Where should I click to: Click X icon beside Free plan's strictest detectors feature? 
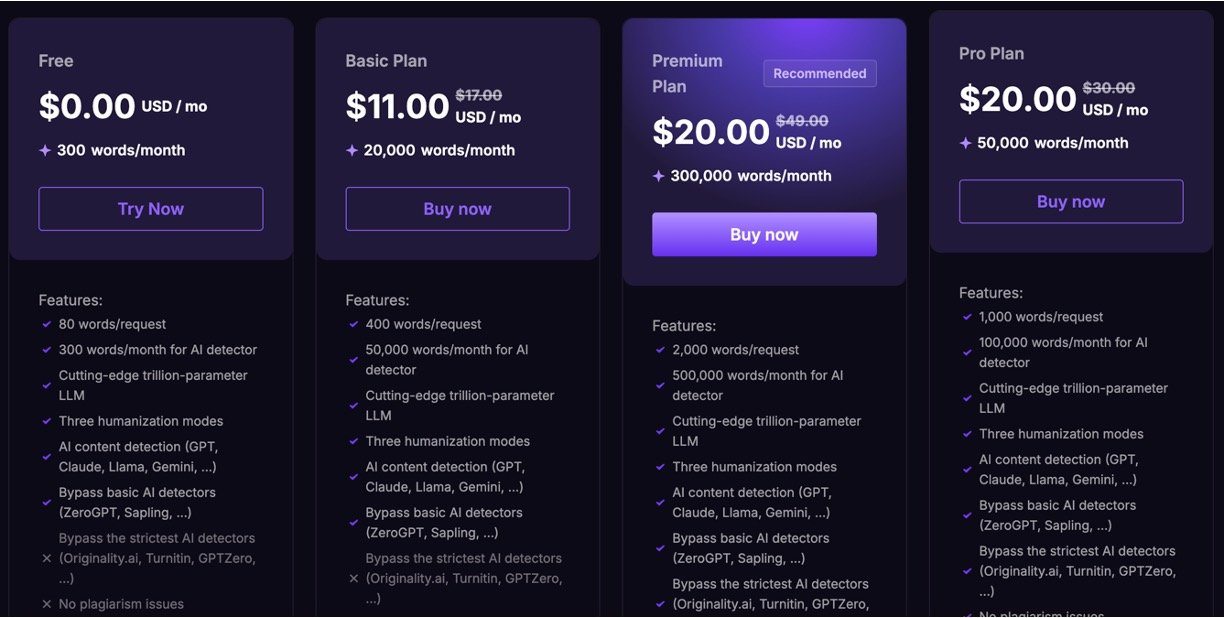tap(47, 558)
